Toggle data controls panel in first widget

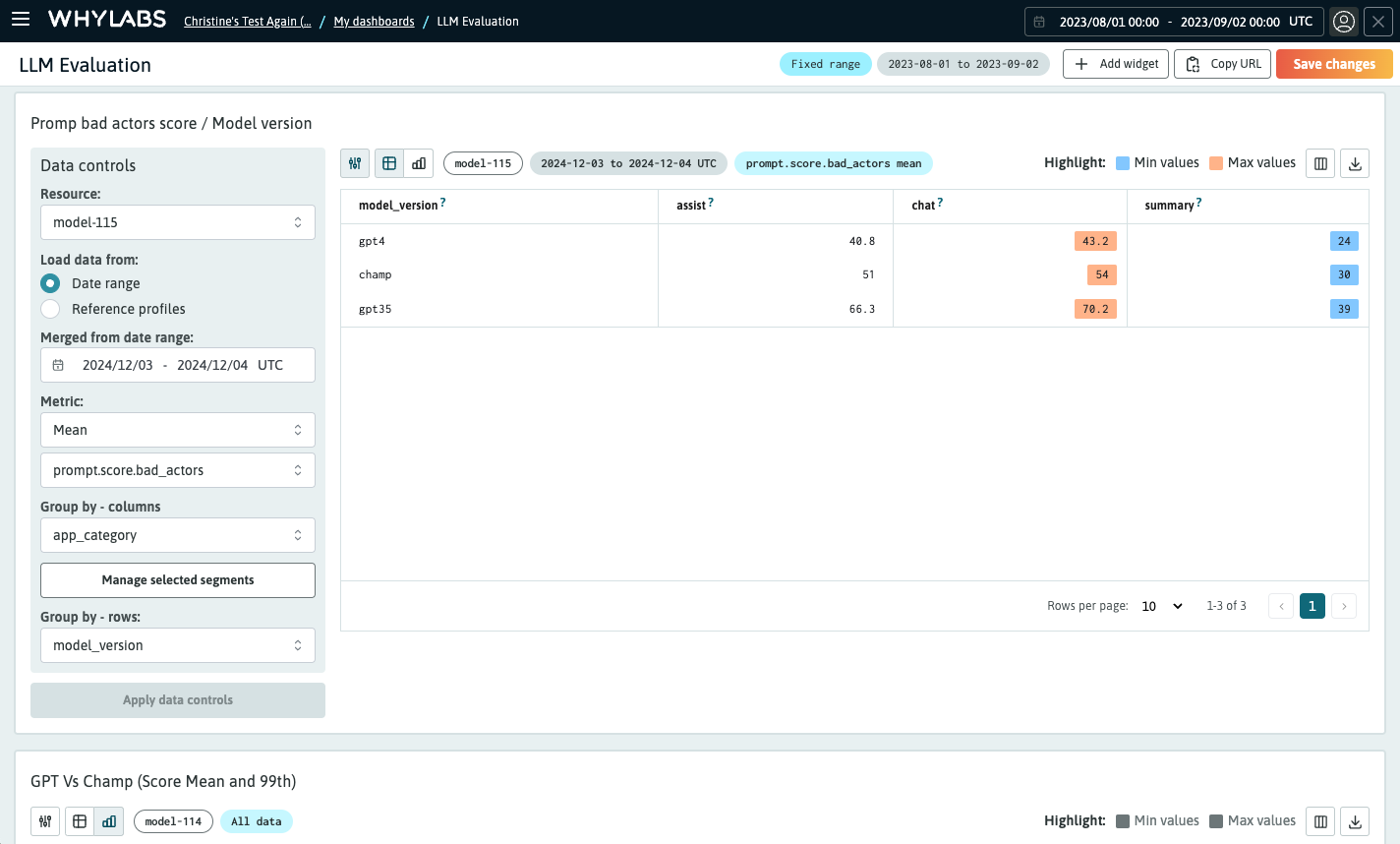point(355,163)
